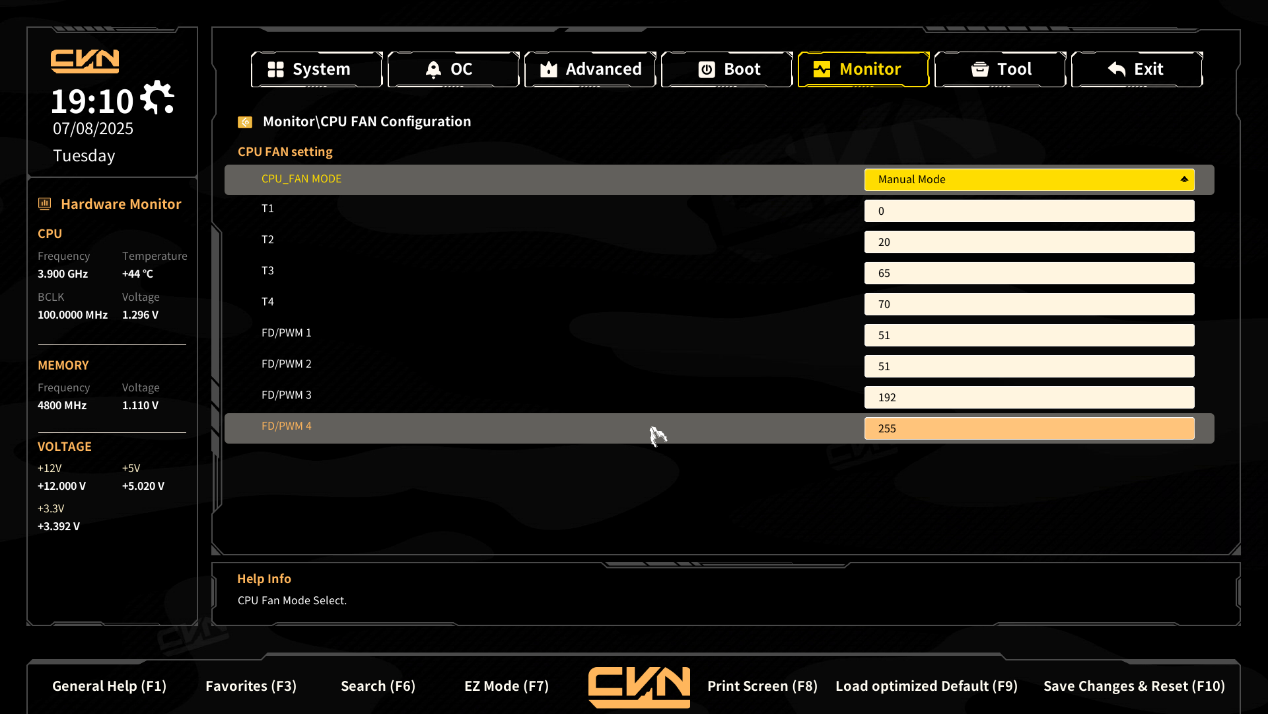Click the CVN logo in top-left panel
Screen dimensions: 1268x714
[85, 61]
